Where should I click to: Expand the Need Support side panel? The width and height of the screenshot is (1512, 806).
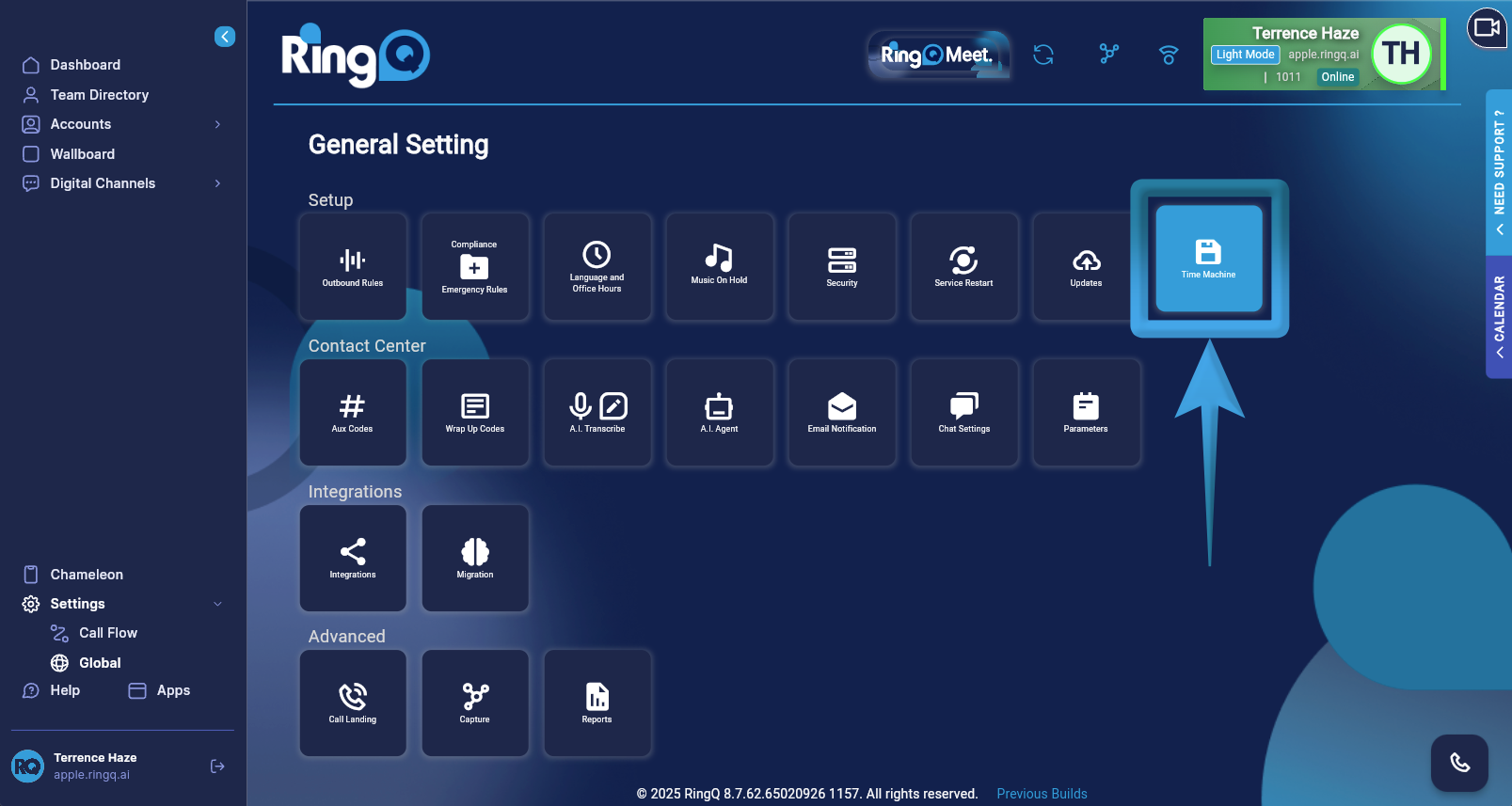click(x=1499, y=172)
